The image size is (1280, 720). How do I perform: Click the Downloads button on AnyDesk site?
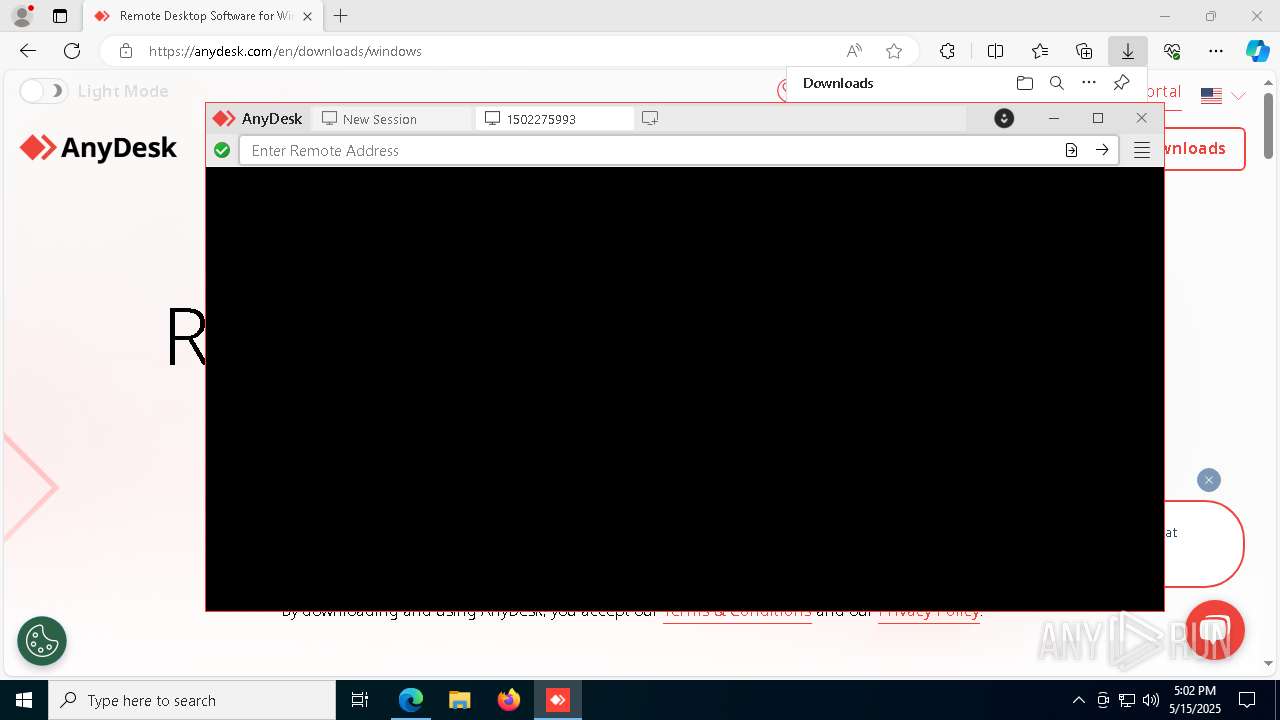(1205, 148)
